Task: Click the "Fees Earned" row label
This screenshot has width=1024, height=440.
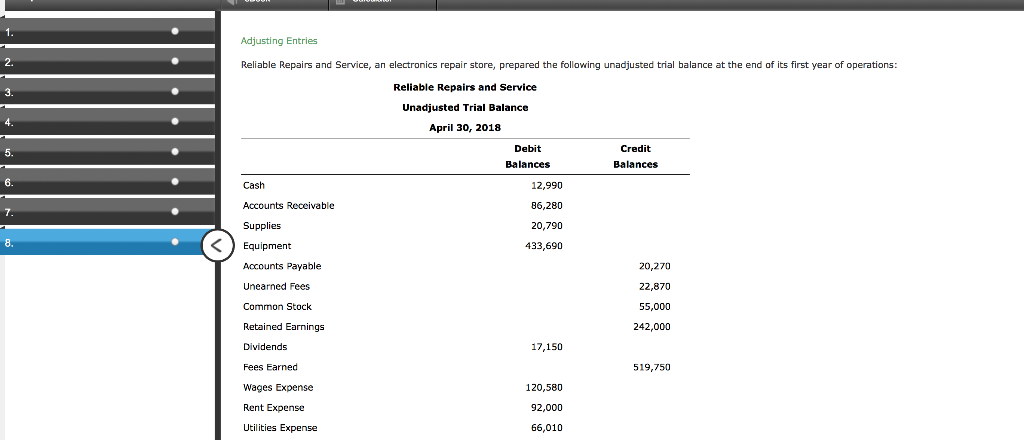Action: pyautogui.click(x=270, y=367)
